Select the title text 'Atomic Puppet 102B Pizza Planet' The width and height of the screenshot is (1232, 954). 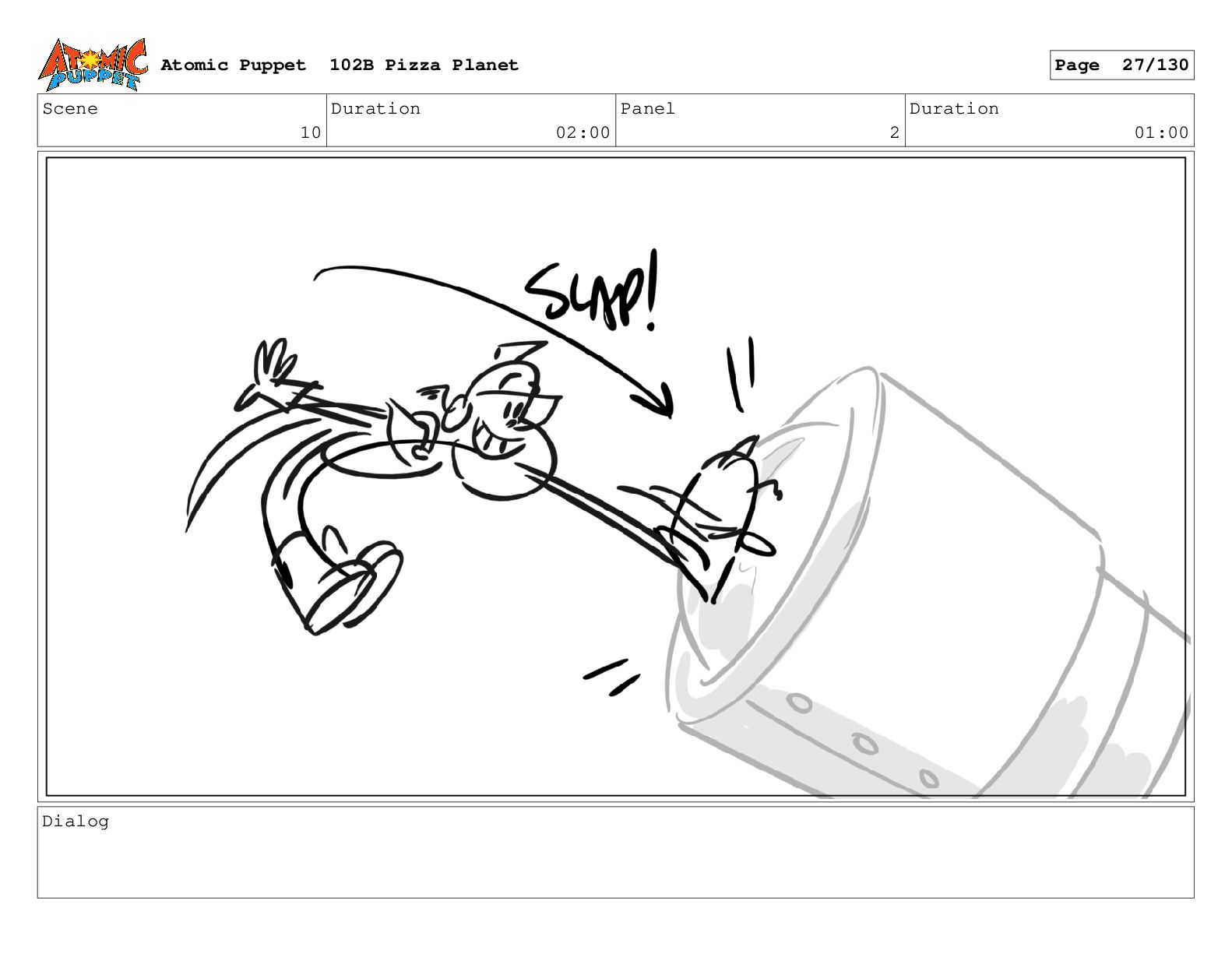pos(340,65)
